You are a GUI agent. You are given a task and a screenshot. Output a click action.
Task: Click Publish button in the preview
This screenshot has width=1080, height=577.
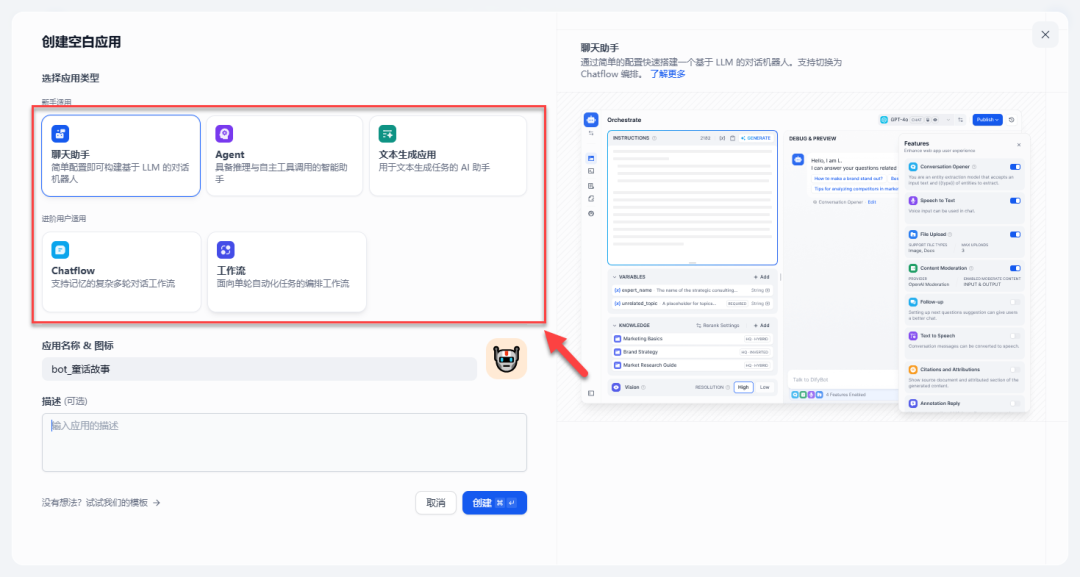(x=987, y=119)
